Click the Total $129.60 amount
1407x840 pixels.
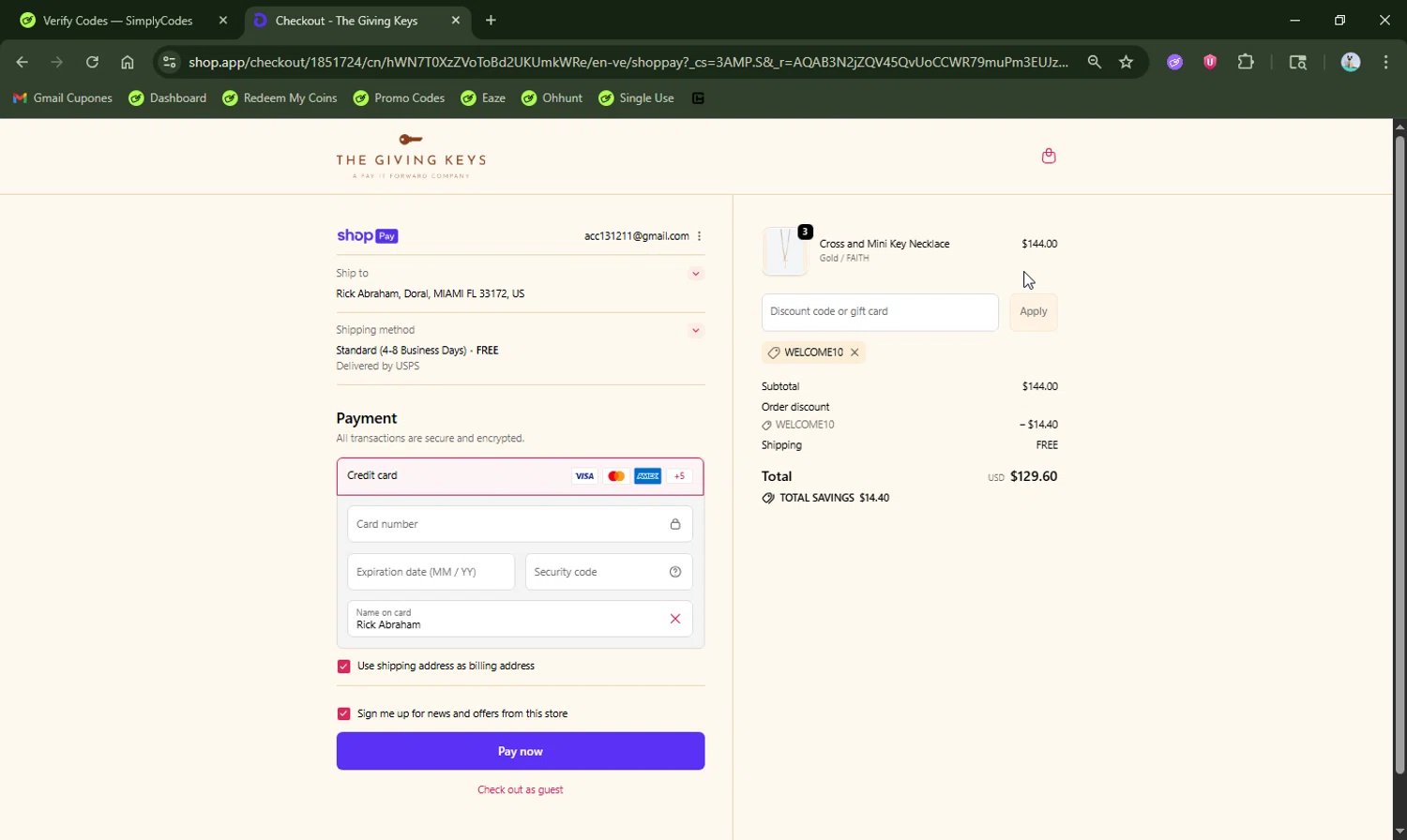point(1034,476)
